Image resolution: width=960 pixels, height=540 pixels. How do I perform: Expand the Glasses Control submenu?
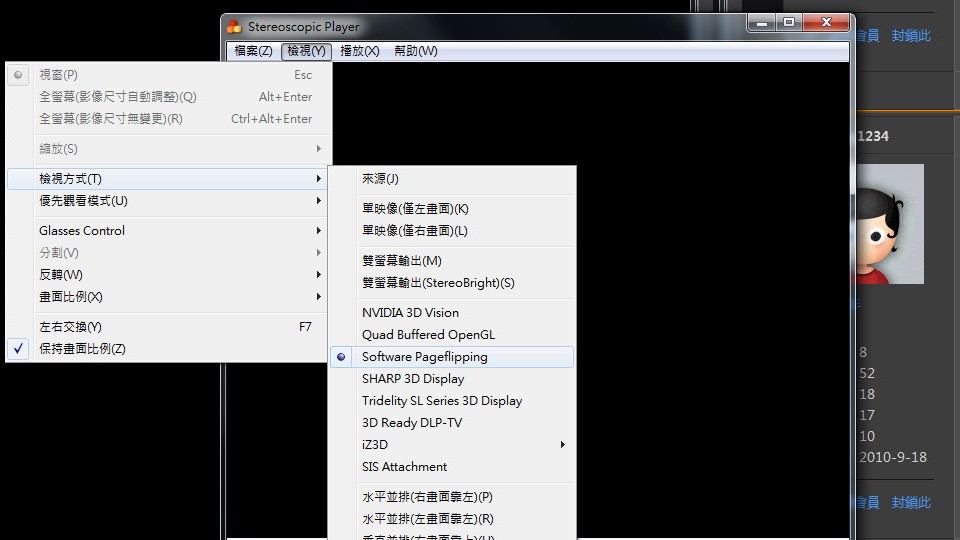[169, 231]
